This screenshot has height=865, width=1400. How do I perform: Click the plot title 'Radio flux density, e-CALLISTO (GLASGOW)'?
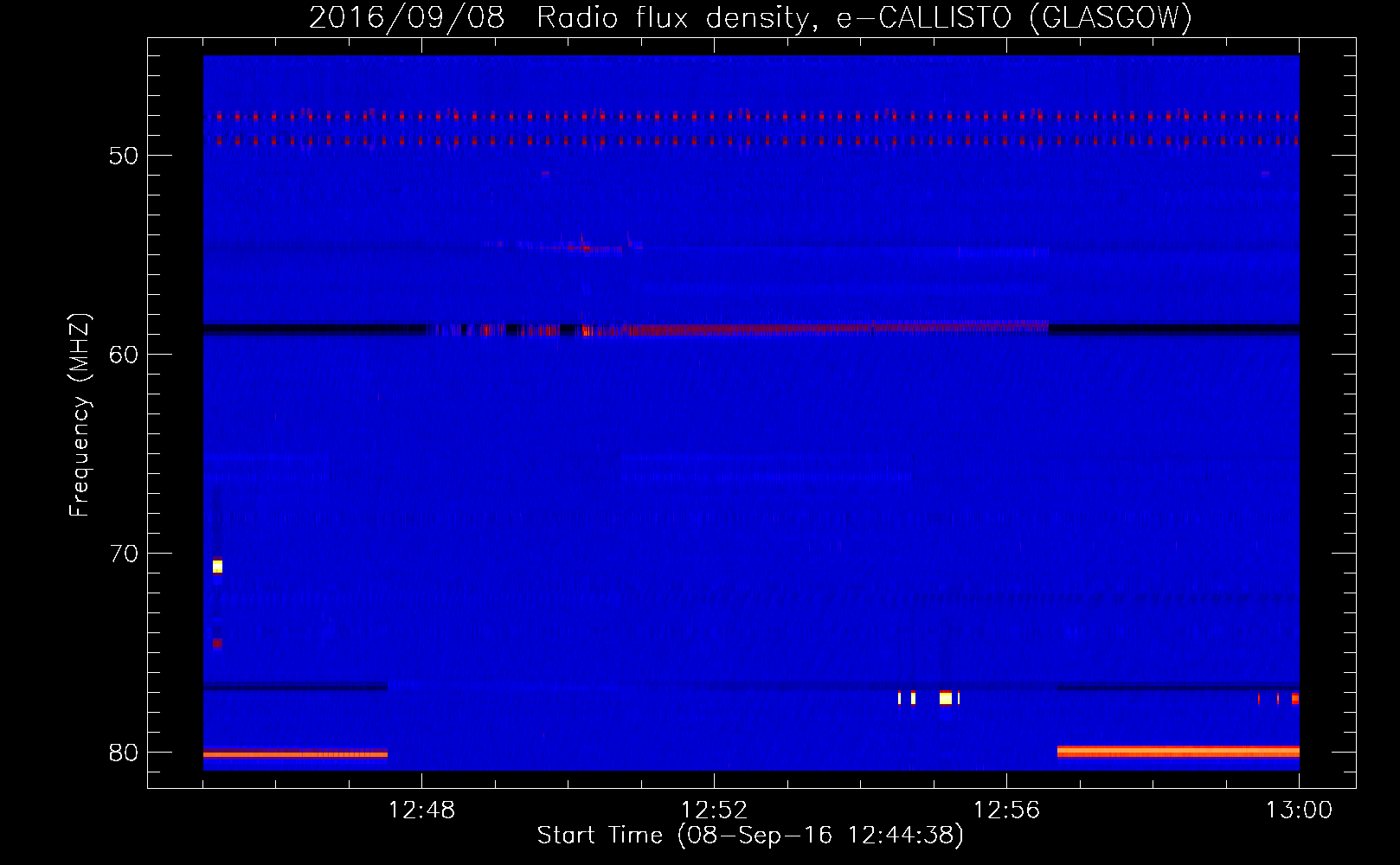pyautogui.click(x=864, y=17)
